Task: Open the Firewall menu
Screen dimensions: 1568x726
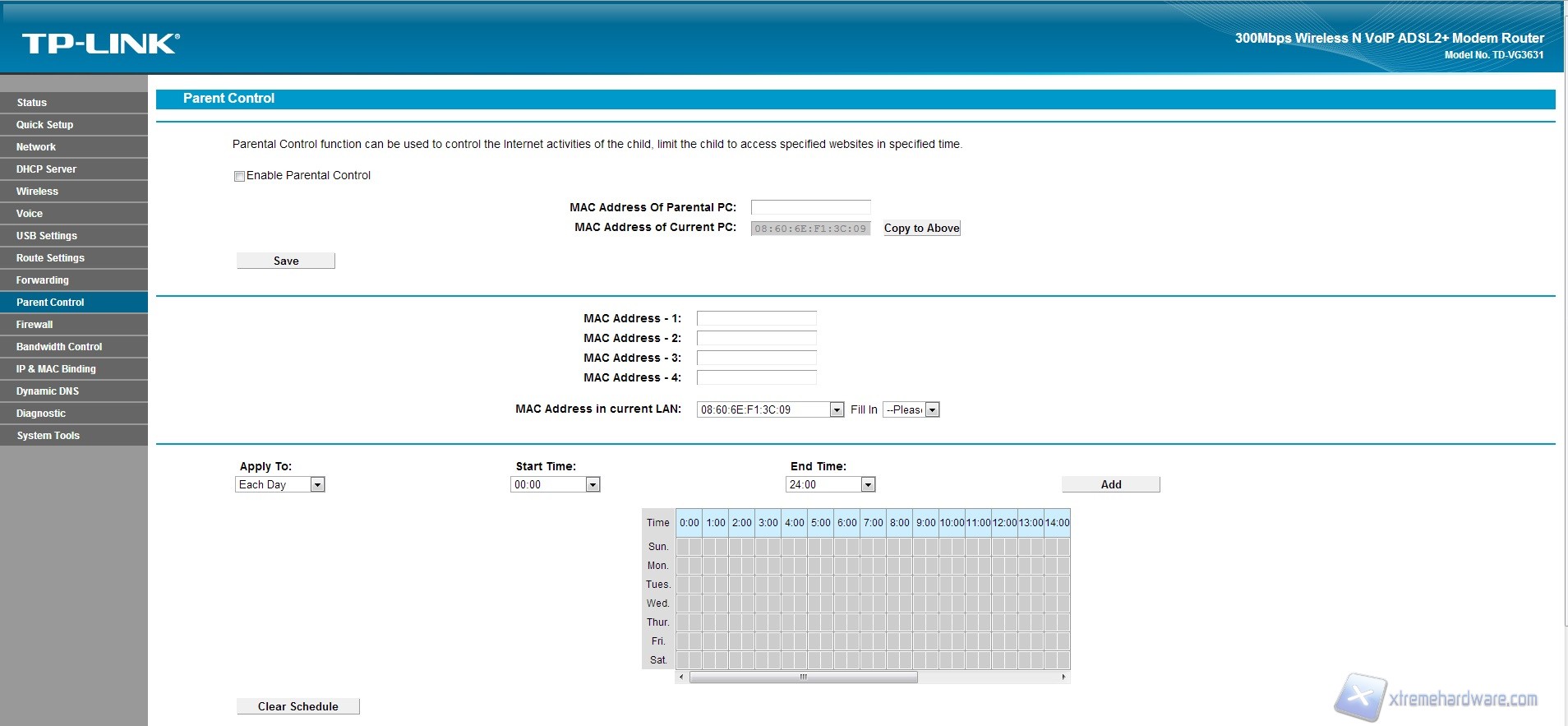Action: click(x=35, y=325)
